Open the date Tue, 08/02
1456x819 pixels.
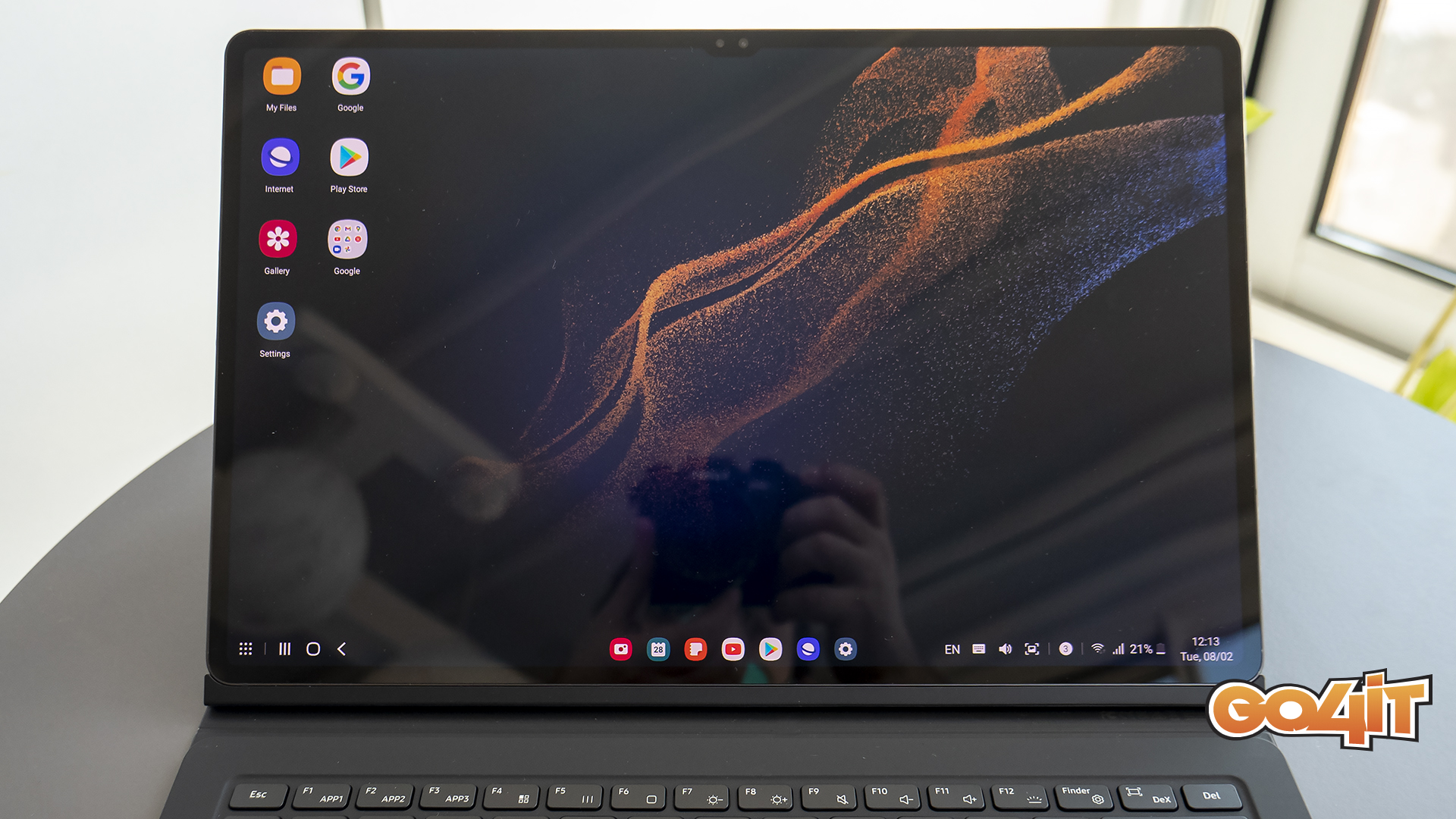(x=1207, y=657)
